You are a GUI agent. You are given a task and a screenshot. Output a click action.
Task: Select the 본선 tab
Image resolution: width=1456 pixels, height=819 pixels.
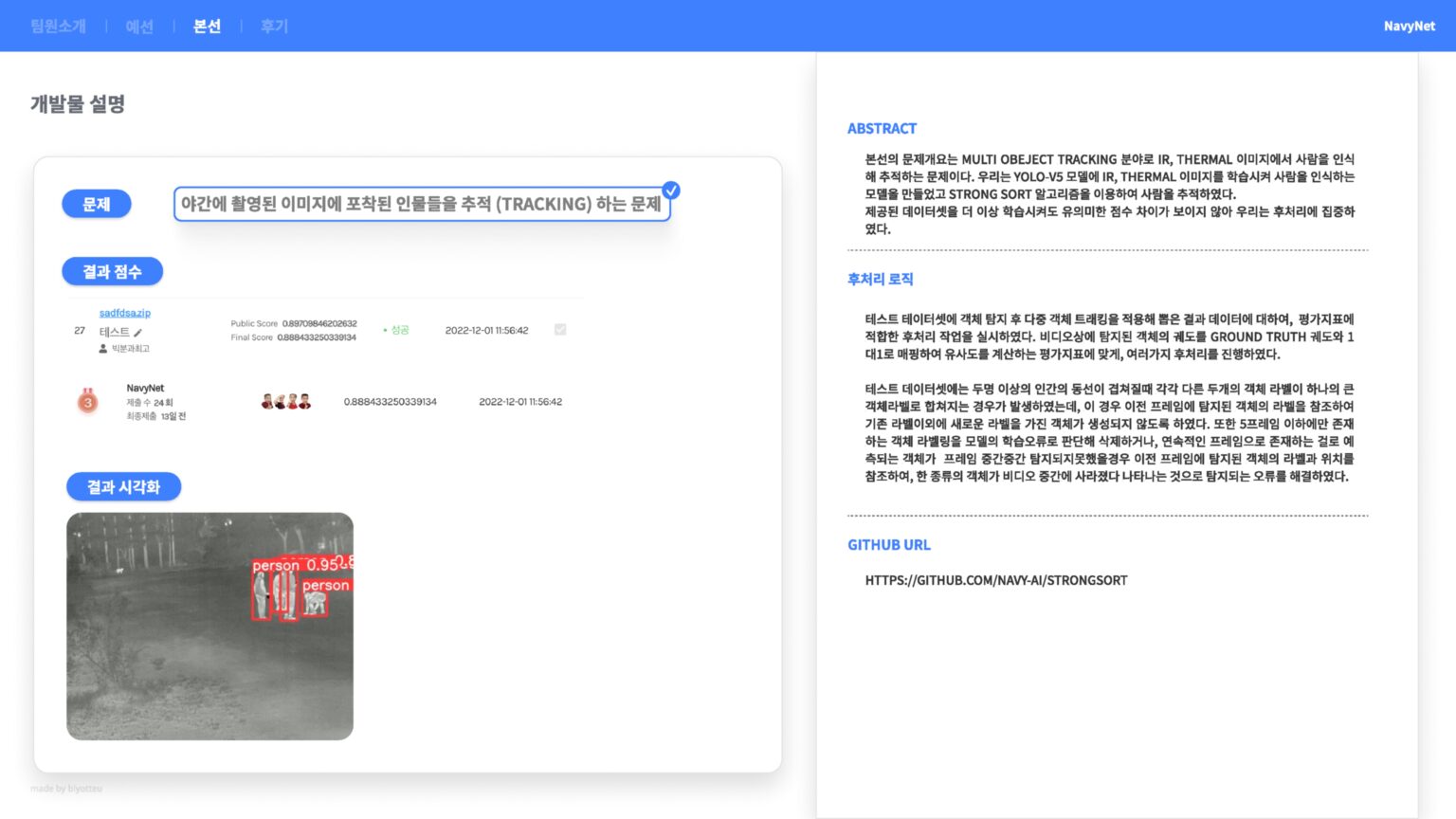coord(207,26)
